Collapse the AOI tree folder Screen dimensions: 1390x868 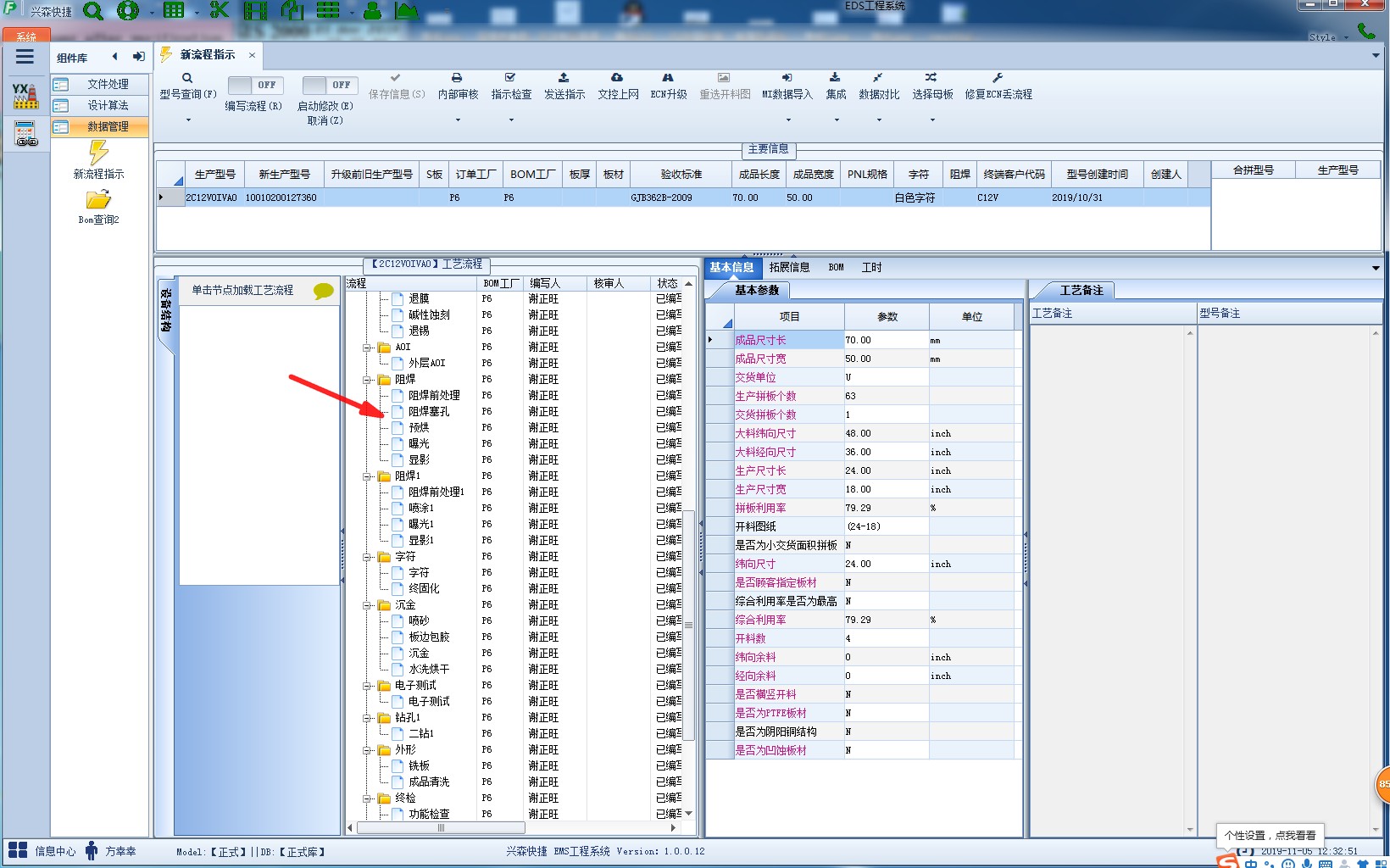[x=368, y=348]
